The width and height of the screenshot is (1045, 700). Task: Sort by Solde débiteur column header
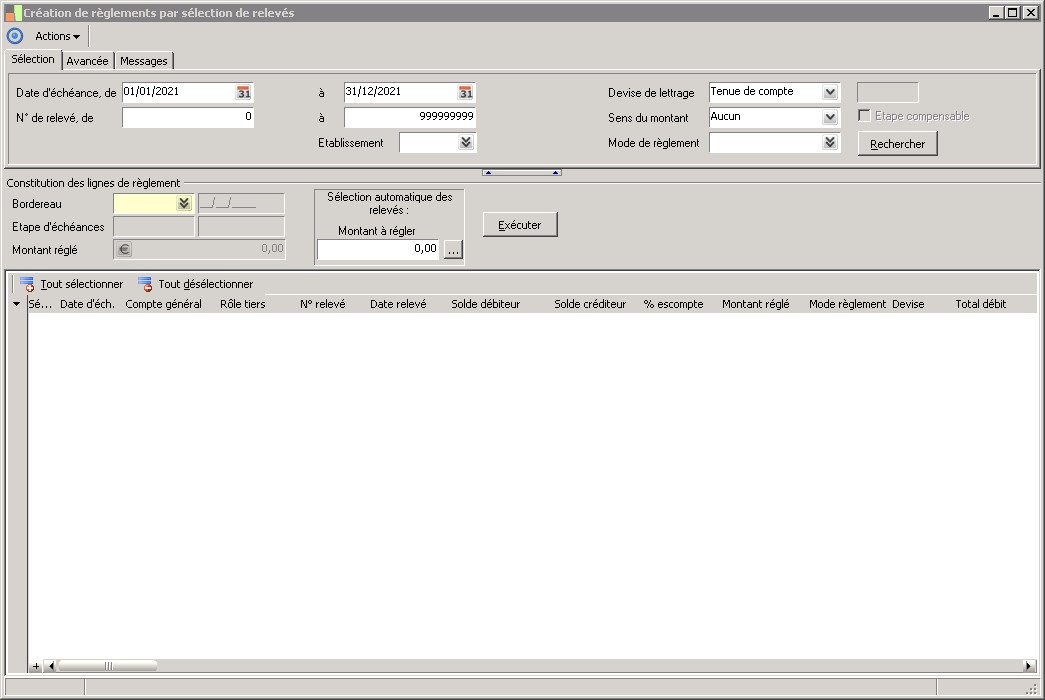coord(485,304)
